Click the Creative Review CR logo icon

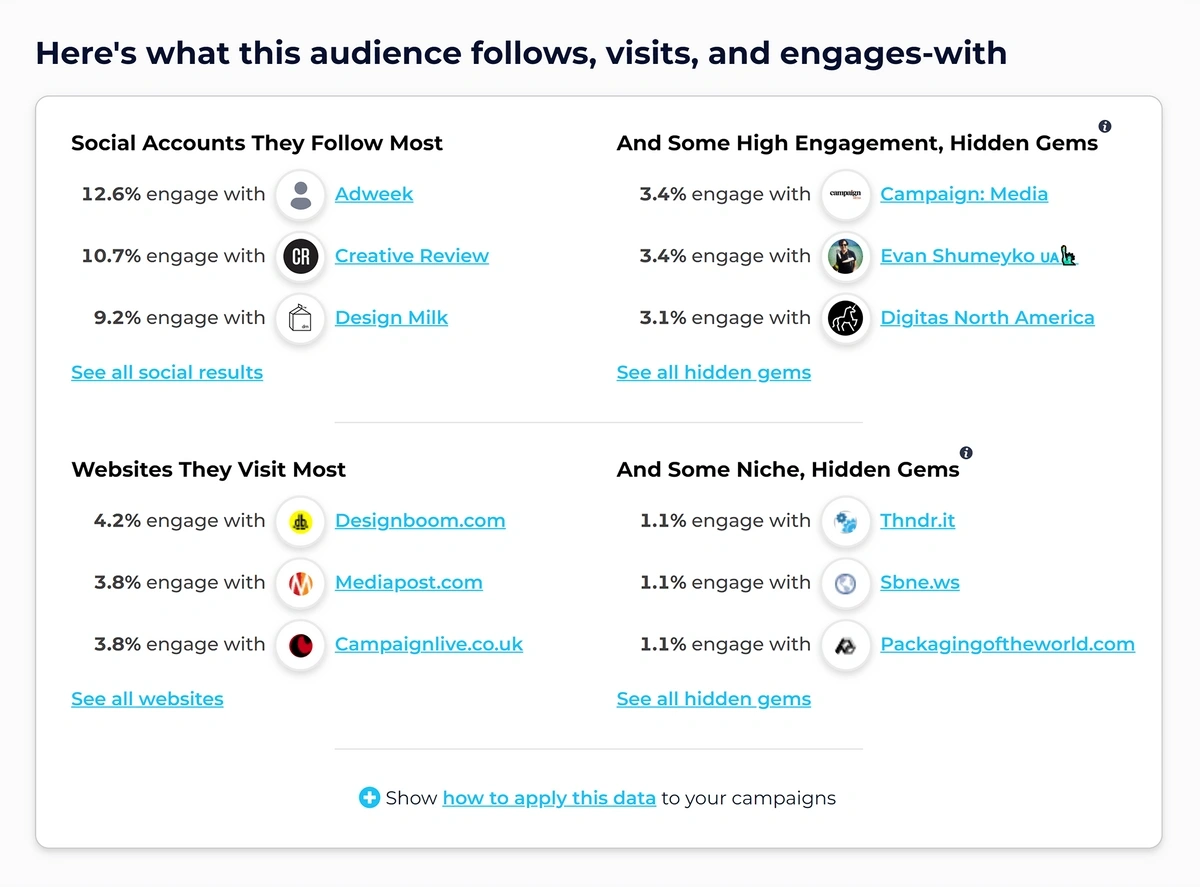[300, 256]
